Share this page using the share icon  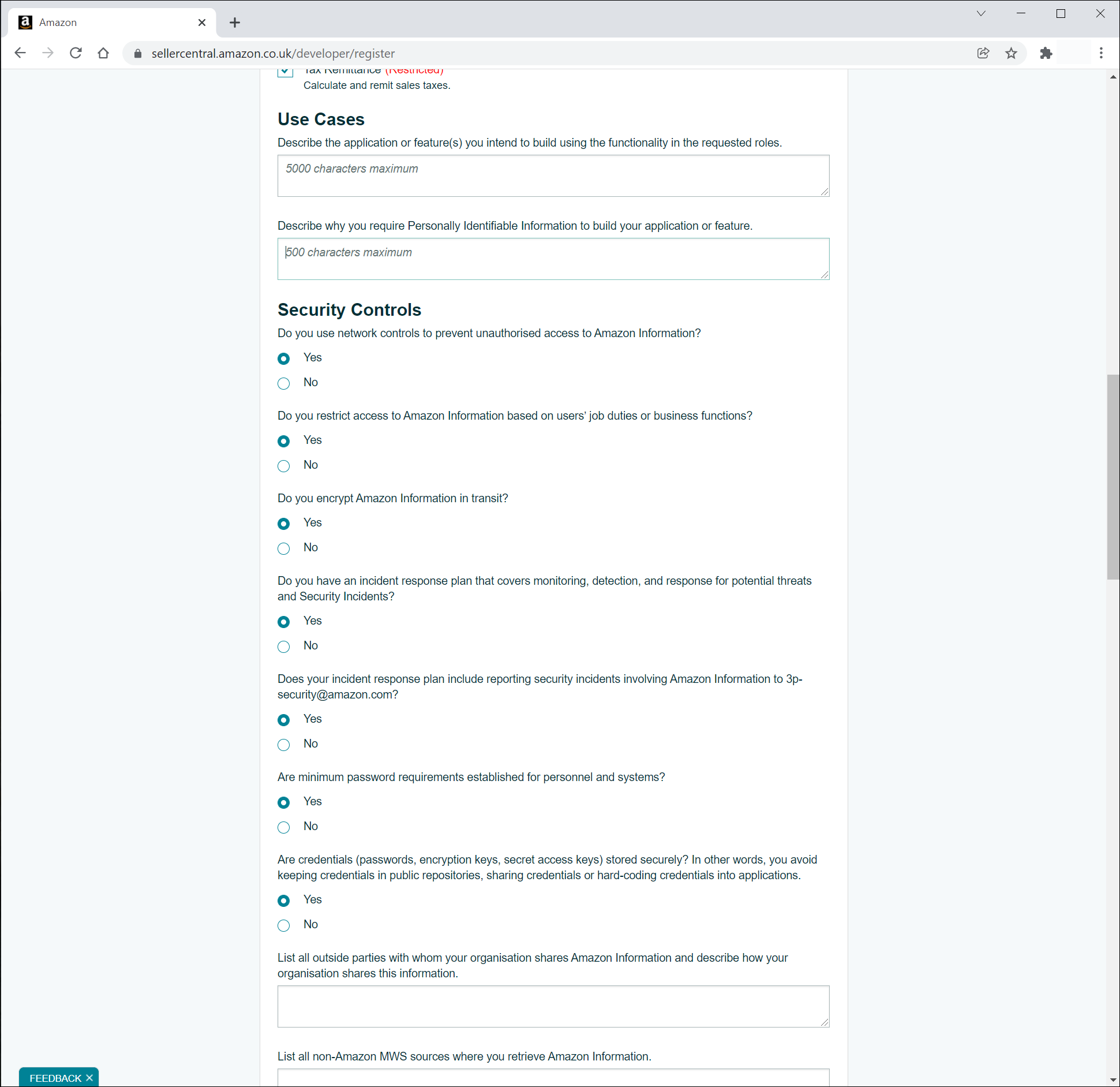pyautogui.click(x=983, y=53)
